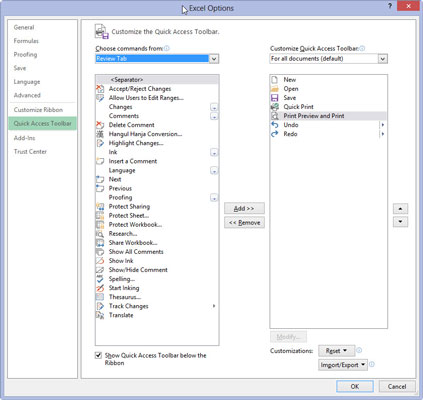423x400 pixels.
Task: Click the Protect Workbook icon
Action: 100,224
